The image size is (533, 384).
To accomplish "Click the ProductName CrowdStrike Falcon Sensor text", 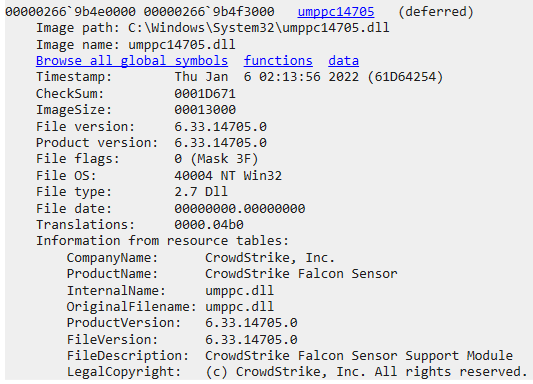I will [301, 274].
